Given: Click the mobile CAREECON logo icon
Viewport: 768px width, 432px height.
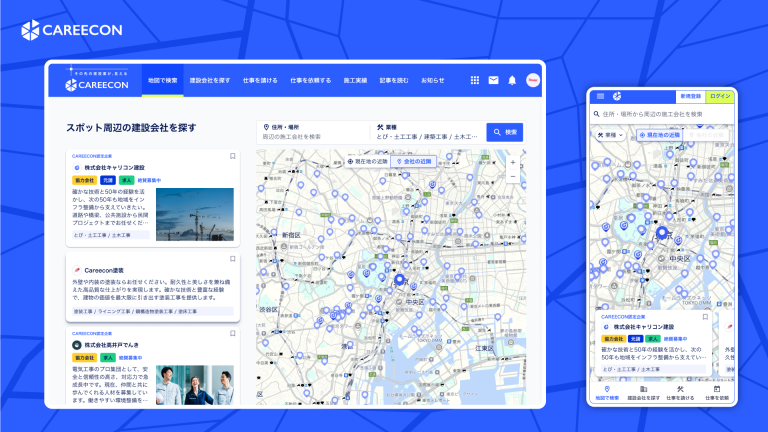Looking at the screenshot, I should pyautogui.click(x=617, y=96).
